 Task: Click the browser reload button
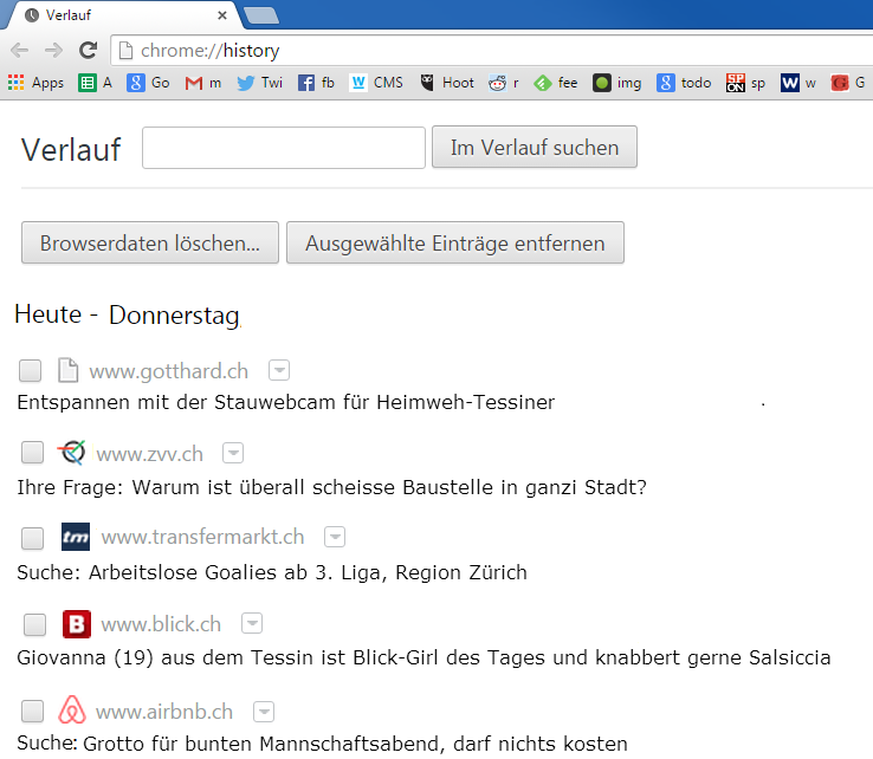coord(88,50)
